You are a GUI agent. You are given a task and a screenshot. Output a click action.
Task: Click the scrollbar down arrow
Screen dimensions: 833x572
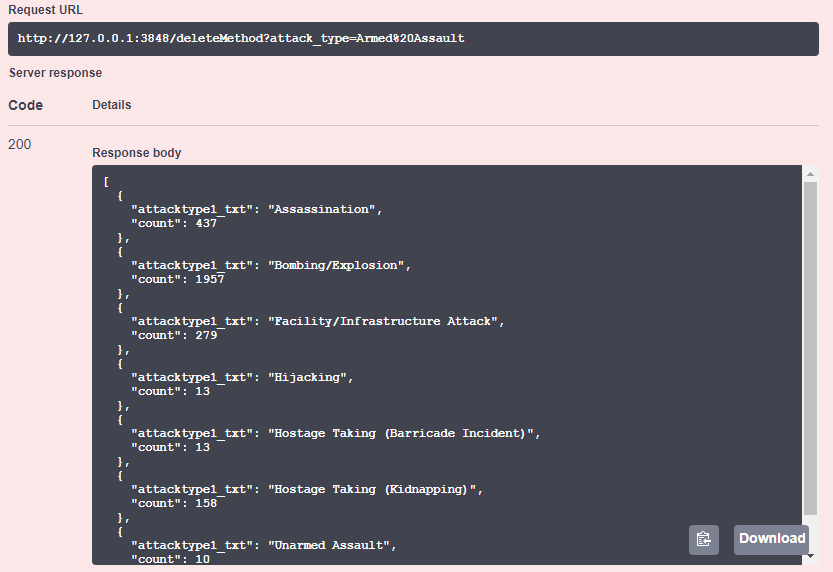point(810,556)
